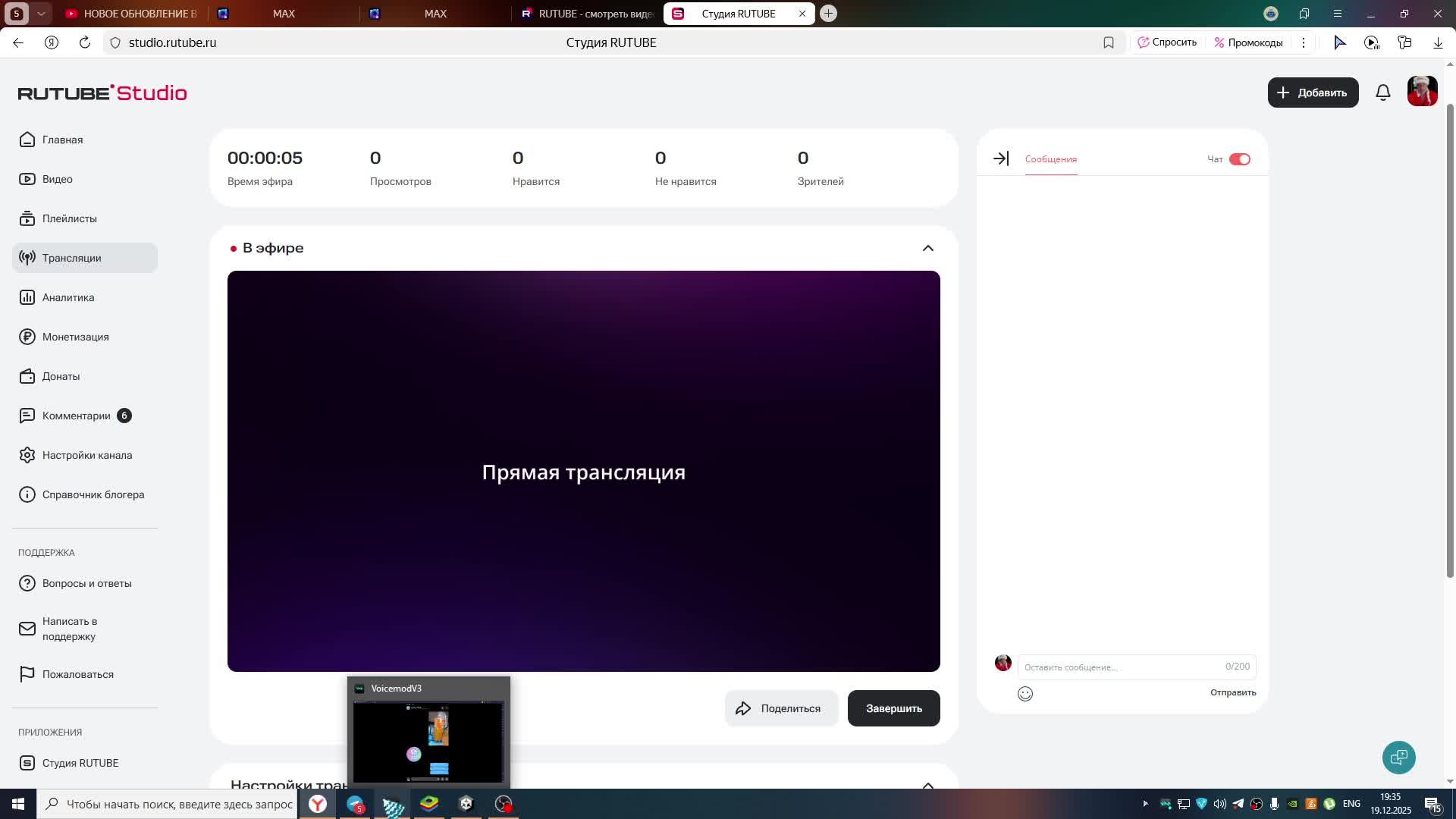
Task: Click the page vertical scrollbar
Action: pos(1450,341)
